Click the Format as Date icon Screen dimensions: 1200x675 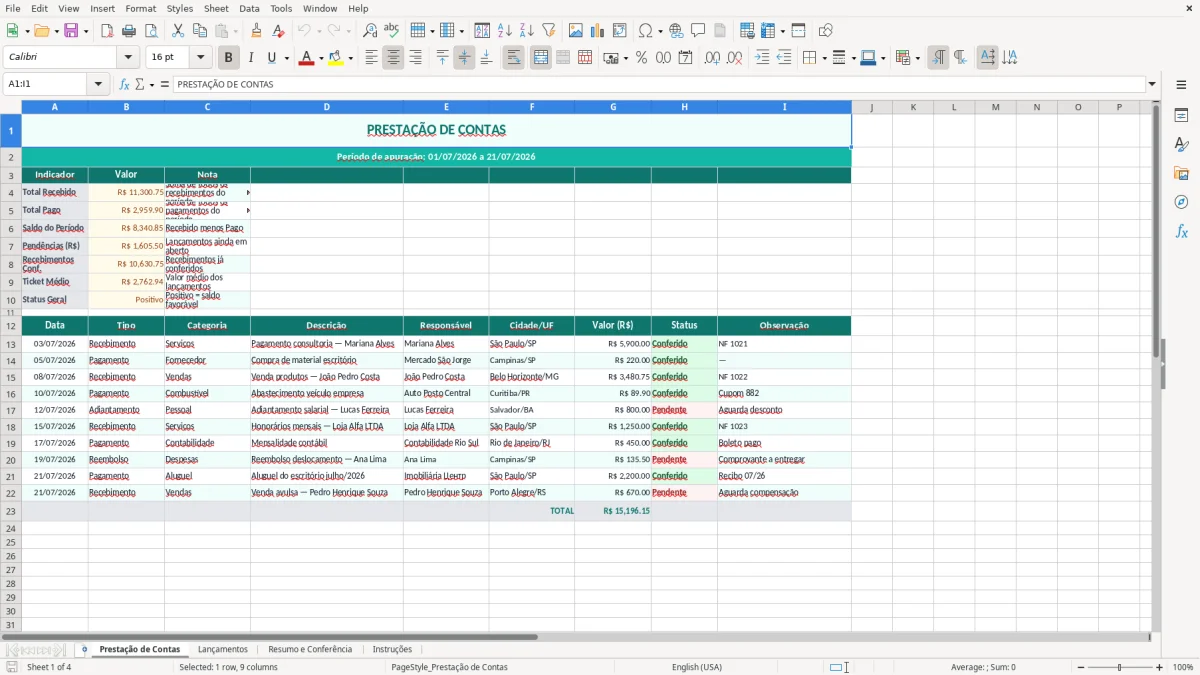[x=685, y=58]
